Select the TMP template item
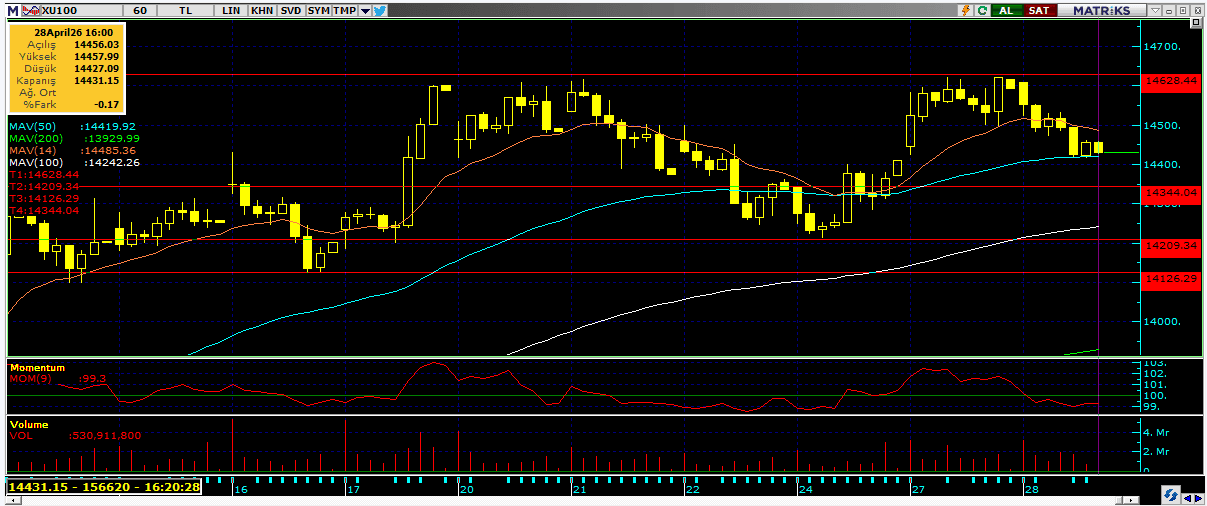Viewport: 1207px width, 506px height. point(344,10)
